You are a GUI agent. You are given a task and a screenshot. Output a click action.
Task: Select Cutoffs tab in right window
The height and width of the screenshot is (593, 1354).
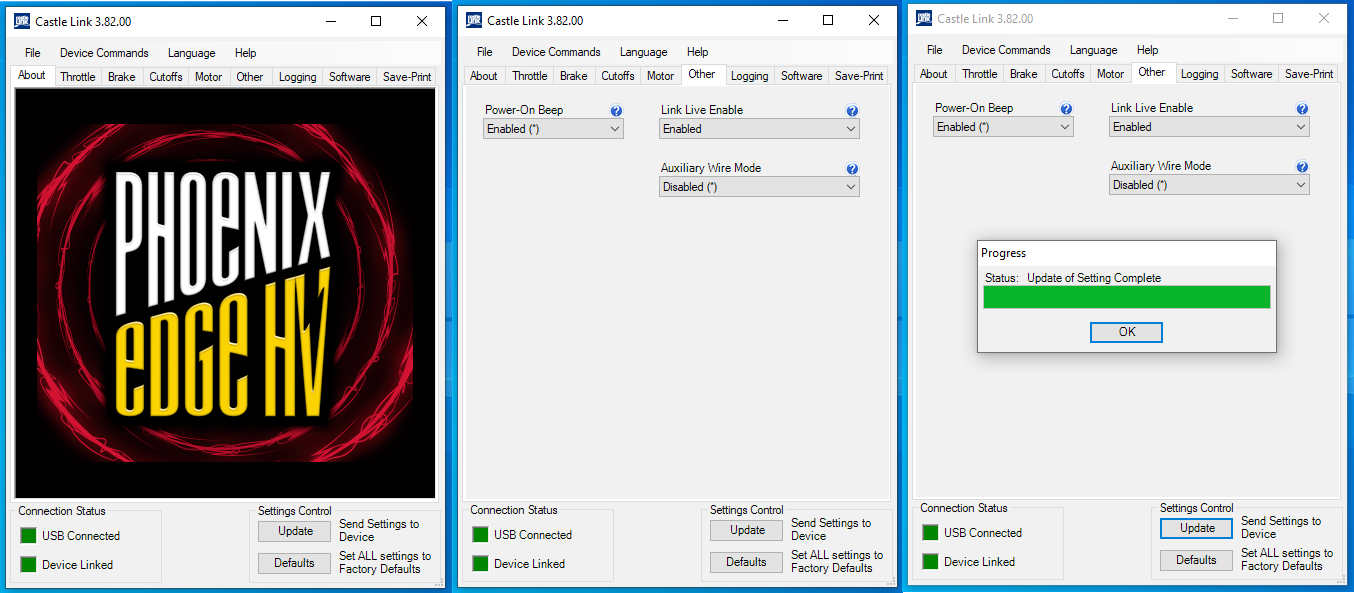tap(1068, 74)
